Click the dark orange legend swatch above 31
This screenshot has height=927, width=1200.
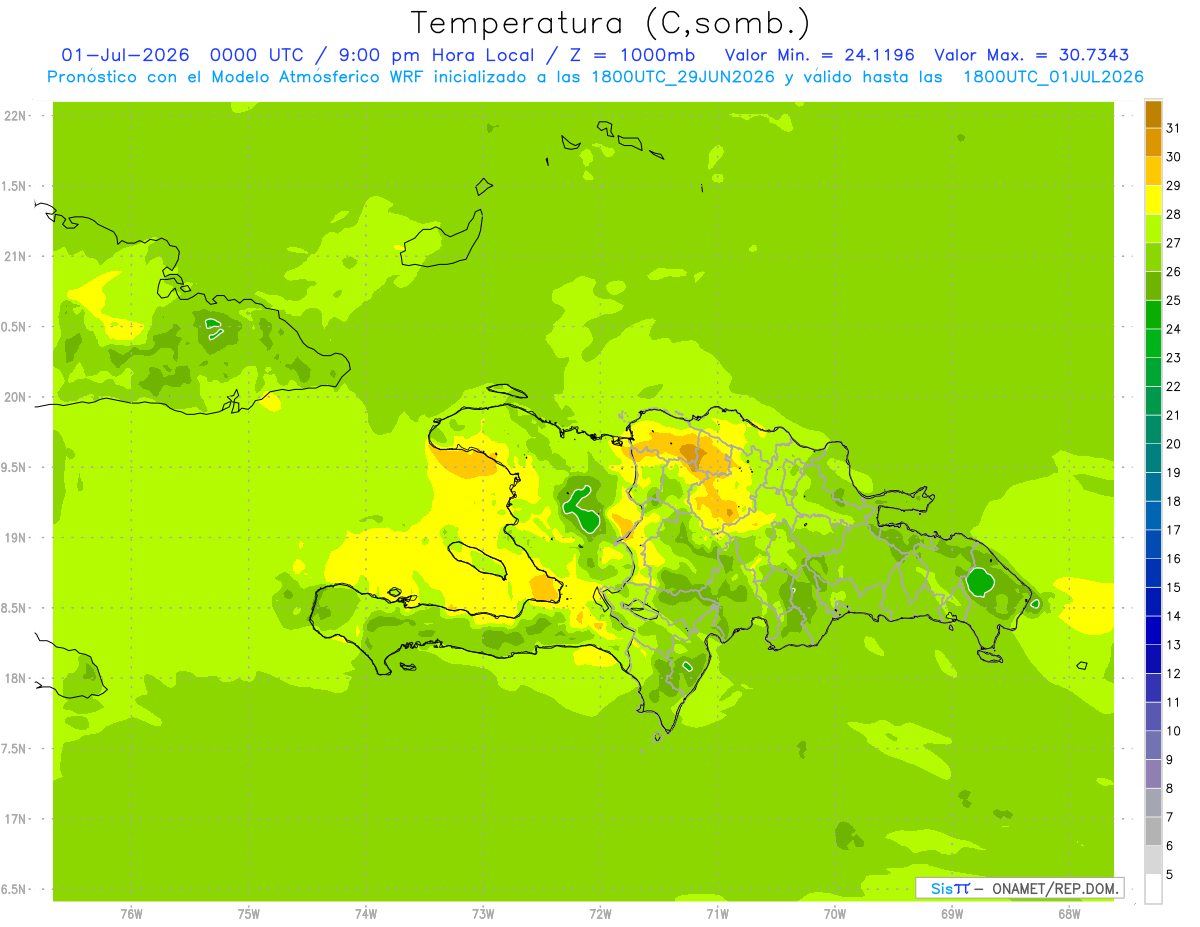1153,114
